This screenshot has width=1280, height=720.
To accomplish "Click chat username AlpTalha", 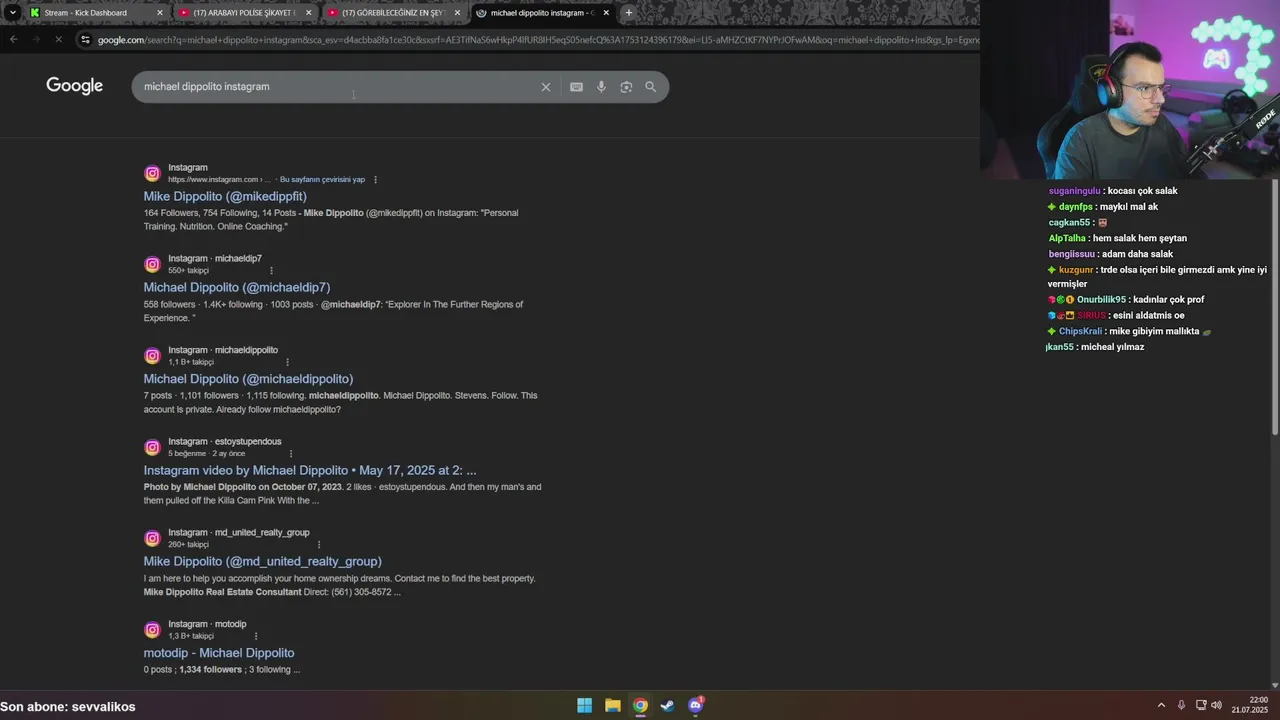I will pyautogui.click(x=1067, y=238).
